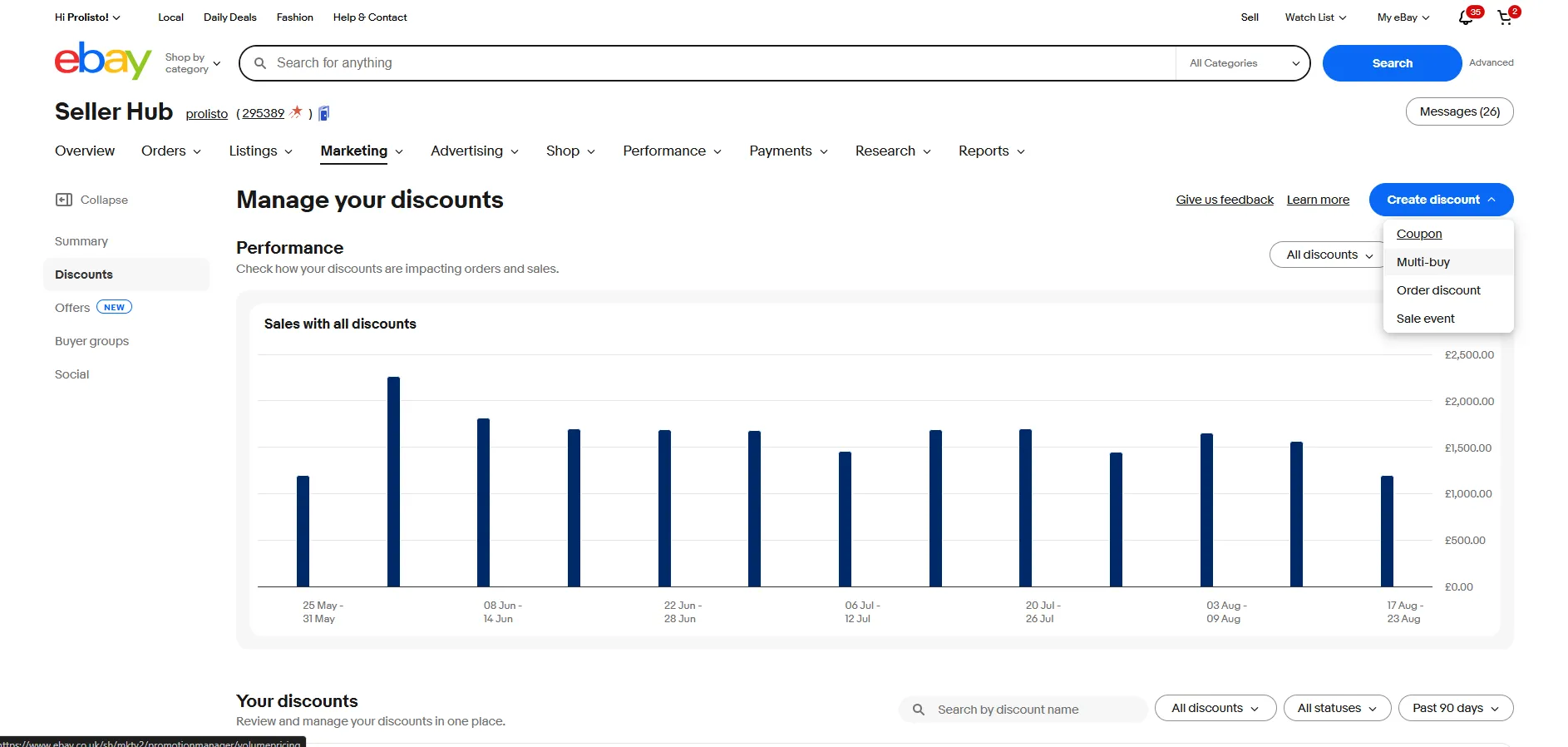Open the Research tab menu
This screenshot has width=1568, height=747.
(893, 151)
